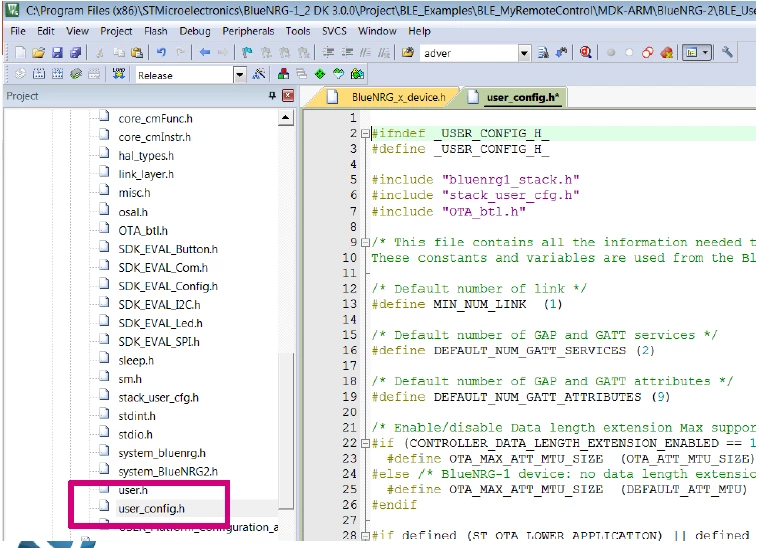759x548 pixels.
Task: Navigate forwards with right arrow icon
Action: click(223, 52)
